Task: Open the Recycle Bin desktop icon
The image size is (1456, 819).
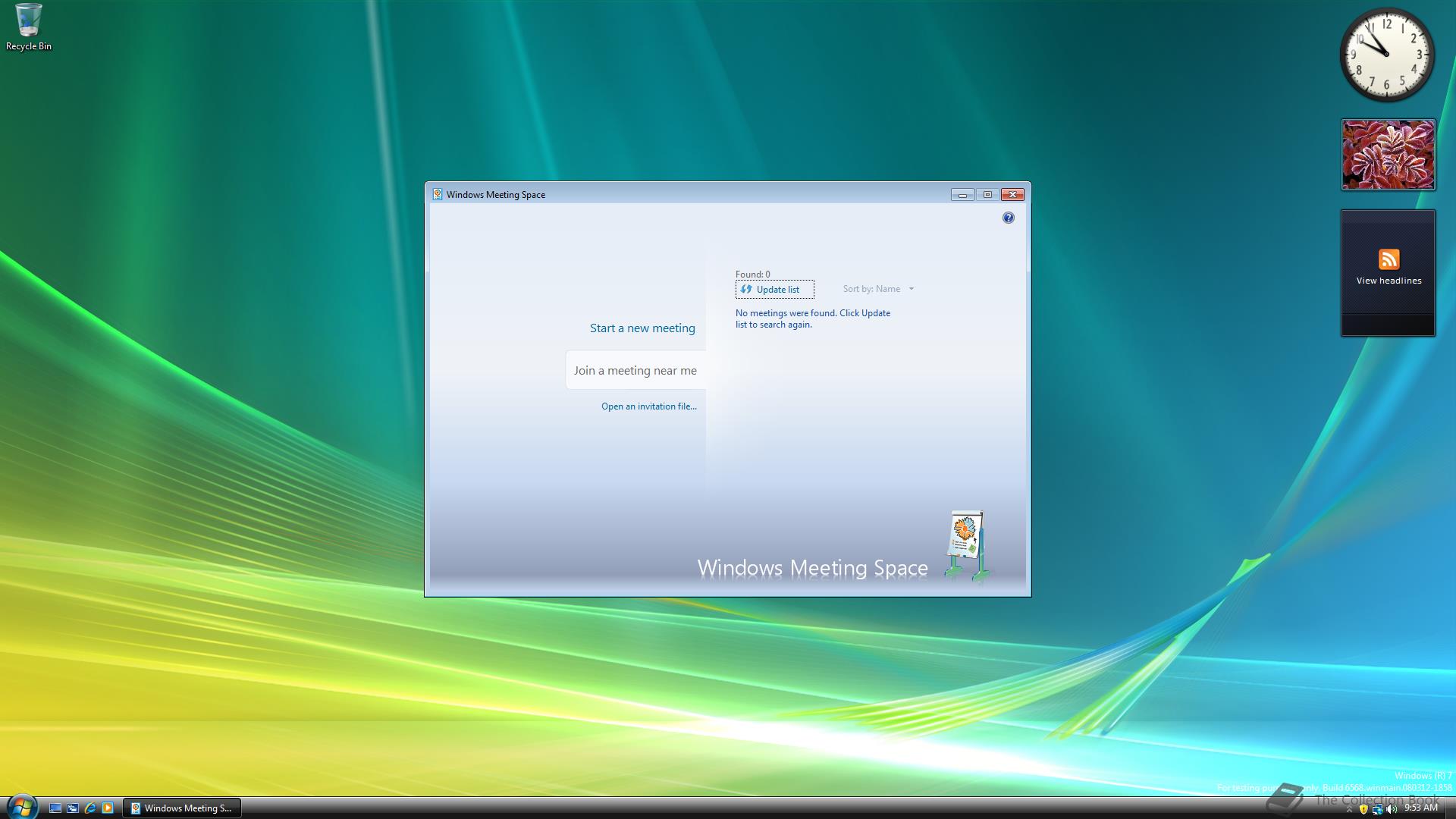Action: click(x=29, y=27)
